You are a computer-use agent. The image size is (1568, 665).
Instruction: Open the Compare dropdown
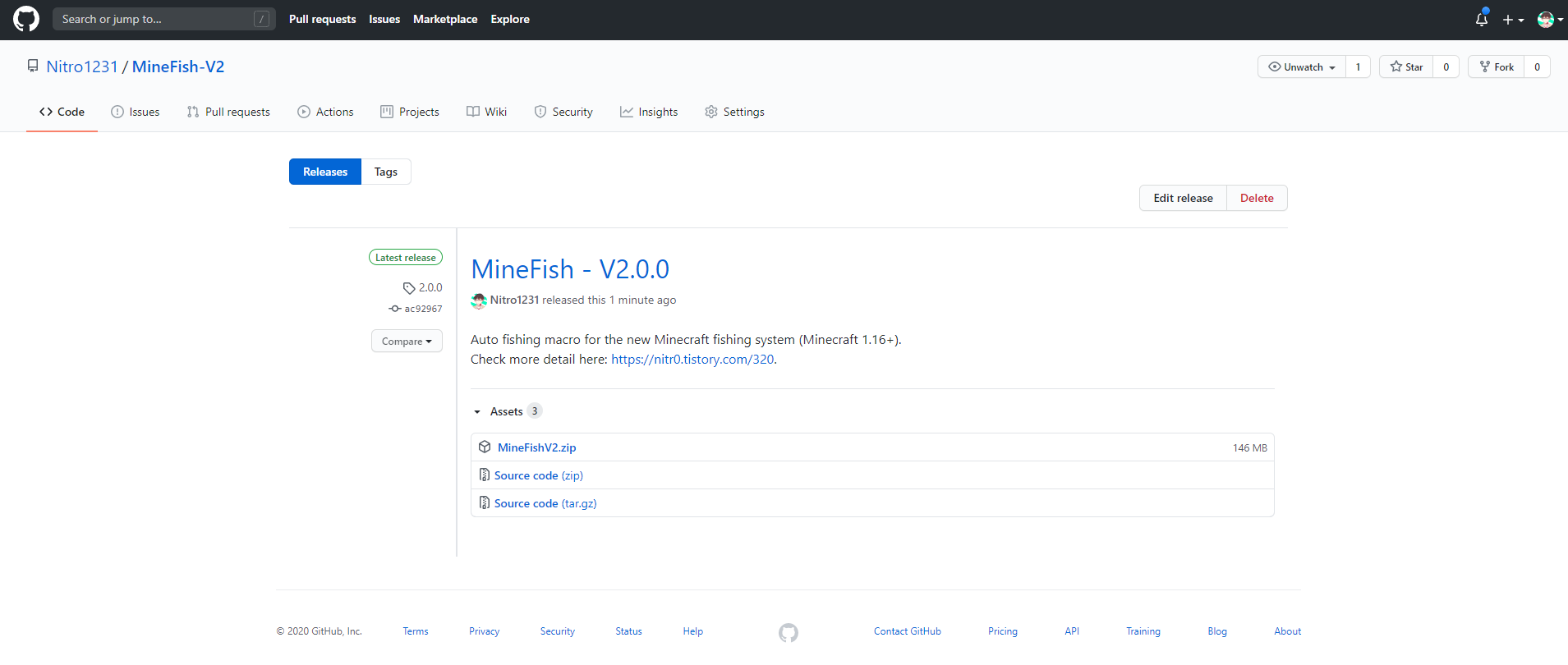(407, 341)
